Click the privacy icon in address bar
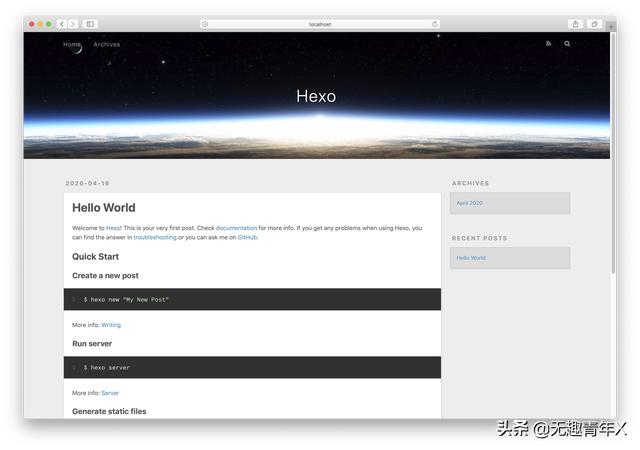Viewport: 640px width, 450px height. pyautogui.click(x=205, y=24)
